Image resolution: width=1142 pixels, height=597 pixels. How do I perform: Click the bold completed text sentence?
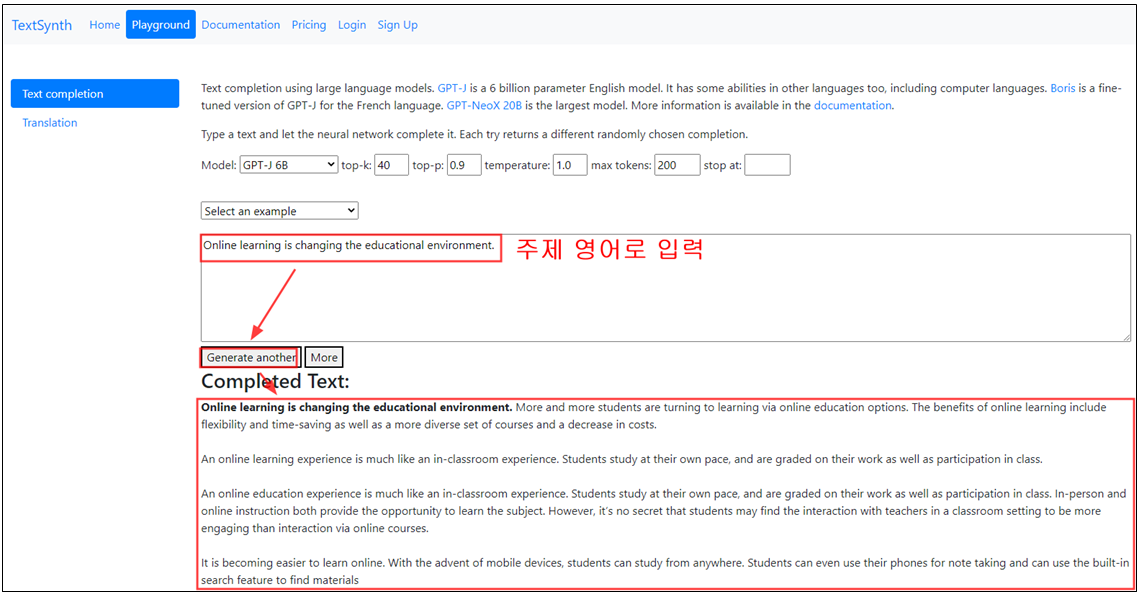pos(357,407)
